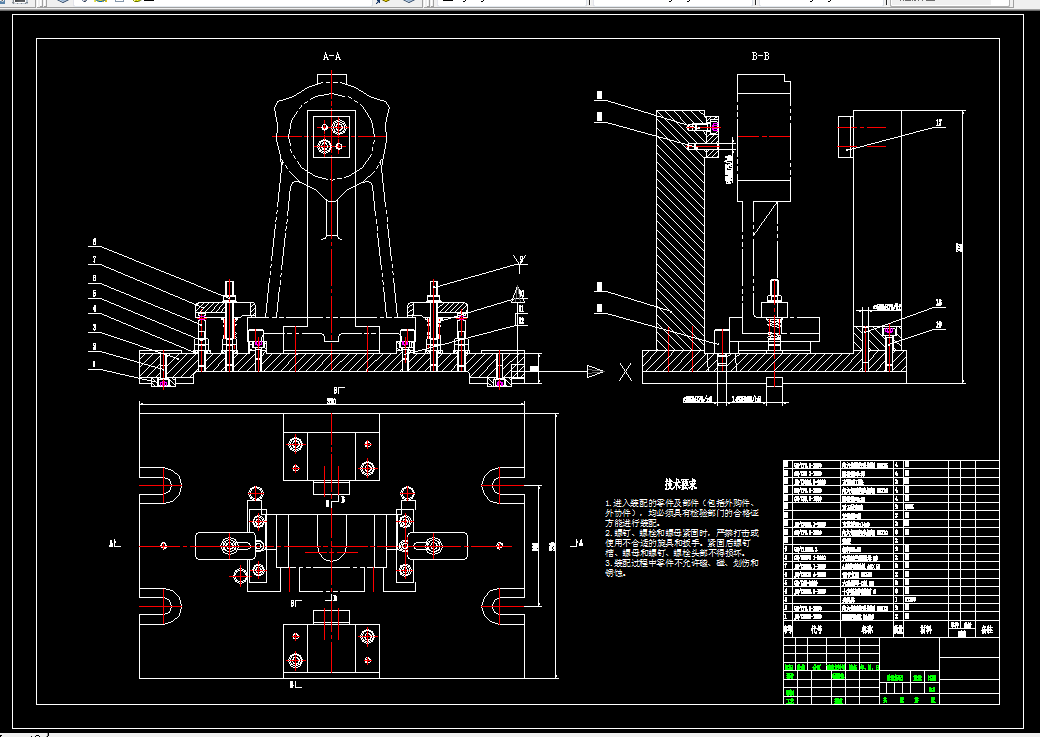The height and width of the screenshot is (737, 1040).
Task: Select part balloon number "1" in A-A view
Action: point(94,364)
